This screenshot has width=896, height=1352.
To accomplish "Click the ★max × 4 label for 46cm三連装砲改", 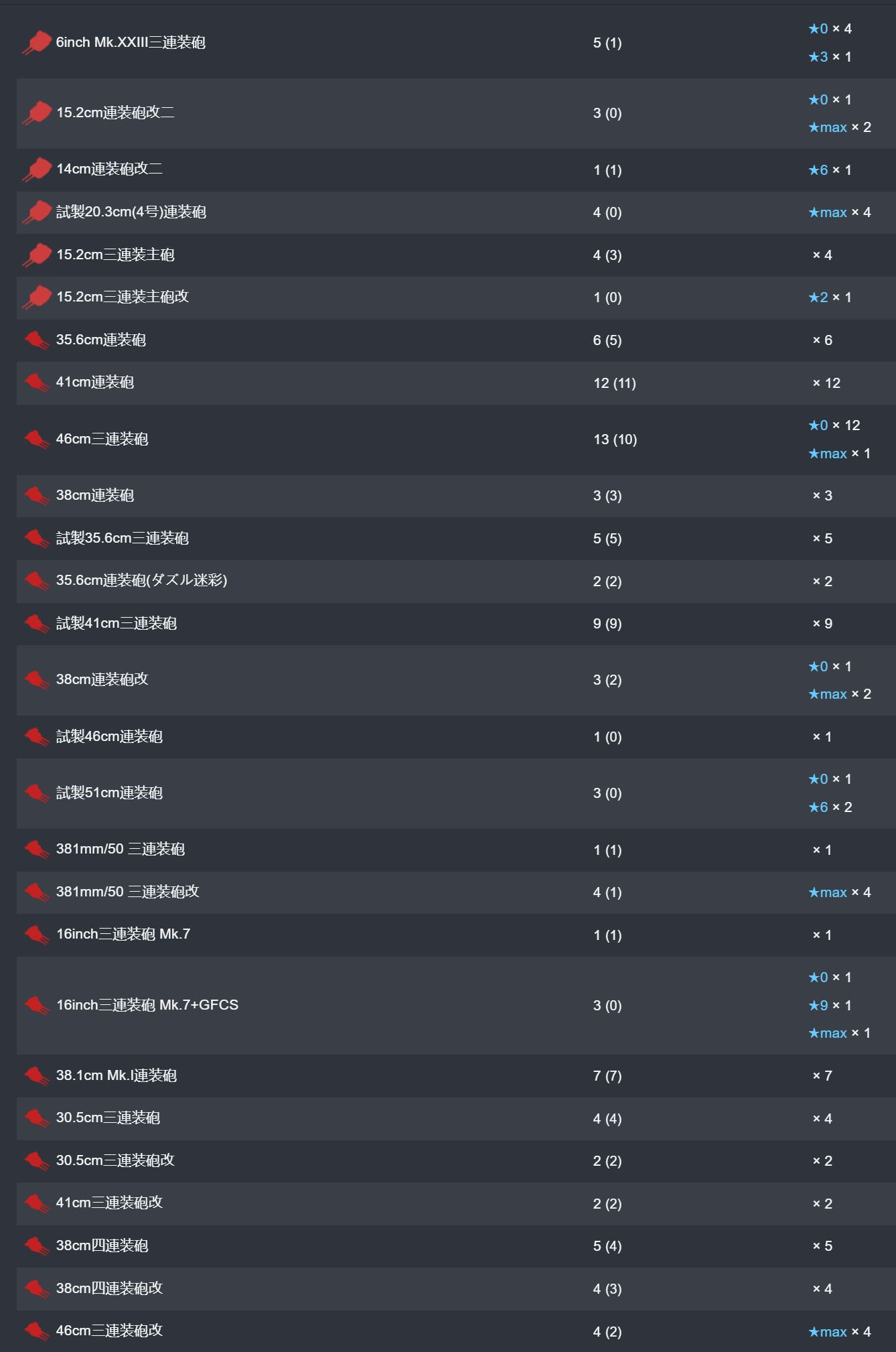I will click(x=840, y=1332).
